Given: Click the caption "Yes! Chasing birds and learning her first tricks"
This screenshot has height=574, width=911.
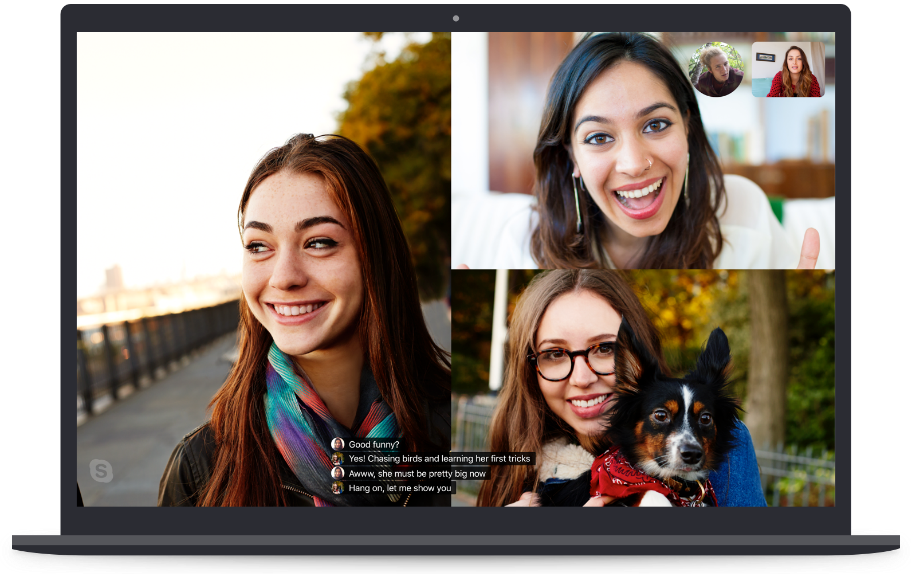Looking at the screenshot, I should tap(439, 459).
